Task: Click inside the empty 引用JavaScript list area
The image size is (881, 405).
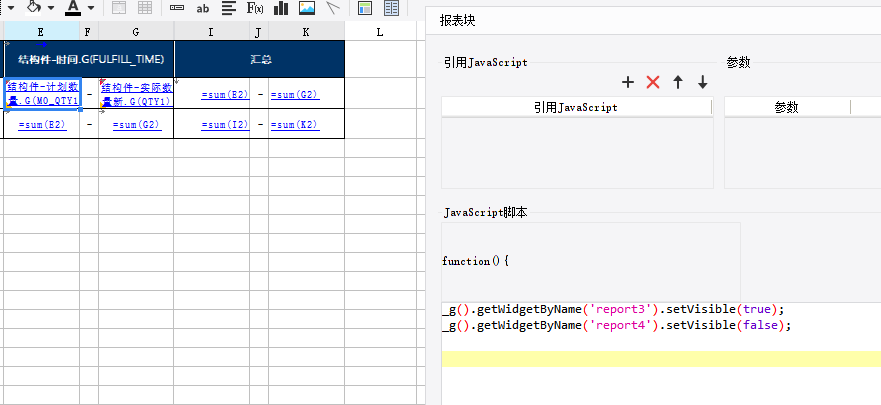Action: pos(577,153)
